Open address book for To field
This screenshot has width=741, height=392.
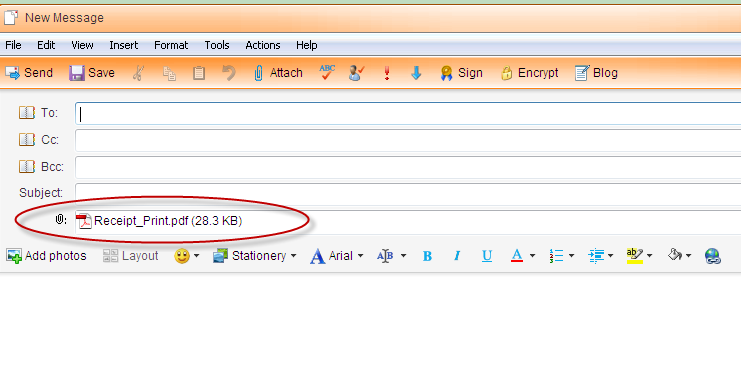click(x=27, y=113)
